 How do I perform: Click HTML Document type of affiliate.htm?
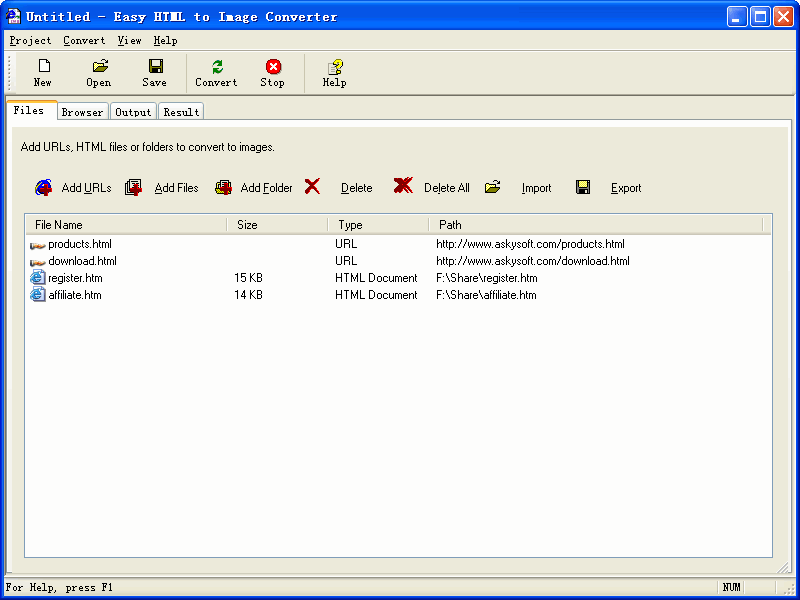(x=376, y=295)
